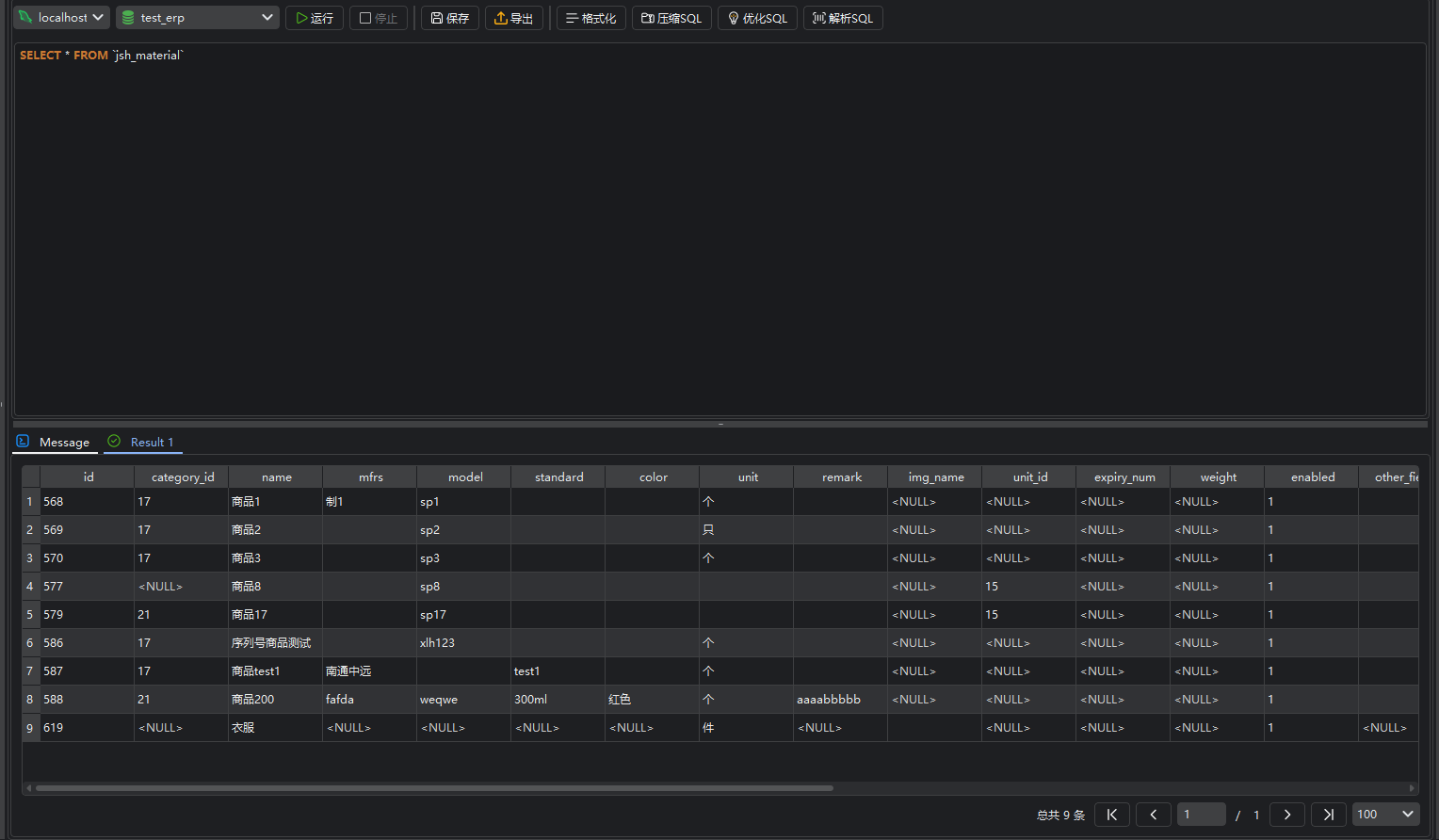The image size is (1439, 840).
Task: Click the model cell sp17
Action: coord(464,615)
